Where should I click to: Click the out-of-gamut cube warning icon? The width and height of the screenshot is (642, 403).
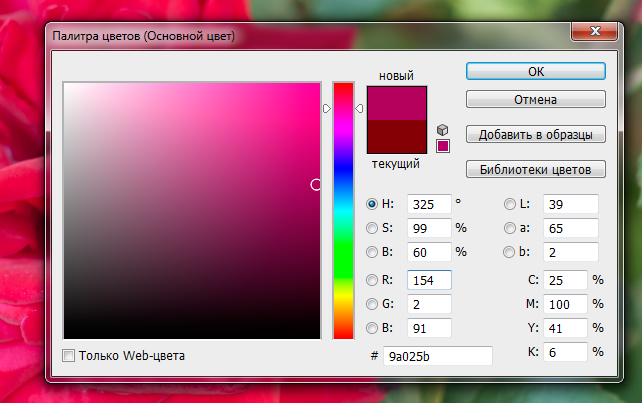coord(442,130)
